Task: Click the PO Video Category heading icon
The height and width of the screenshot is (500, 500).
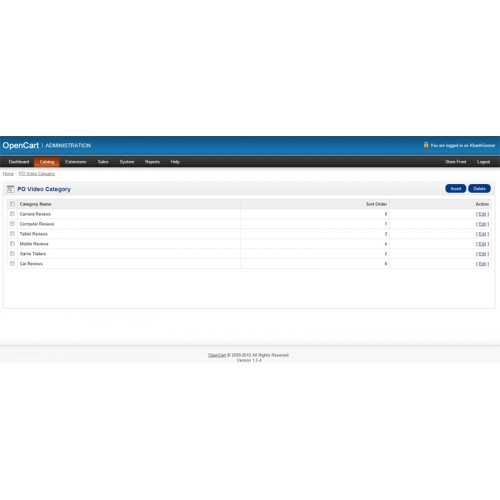Action: (10, 189)
